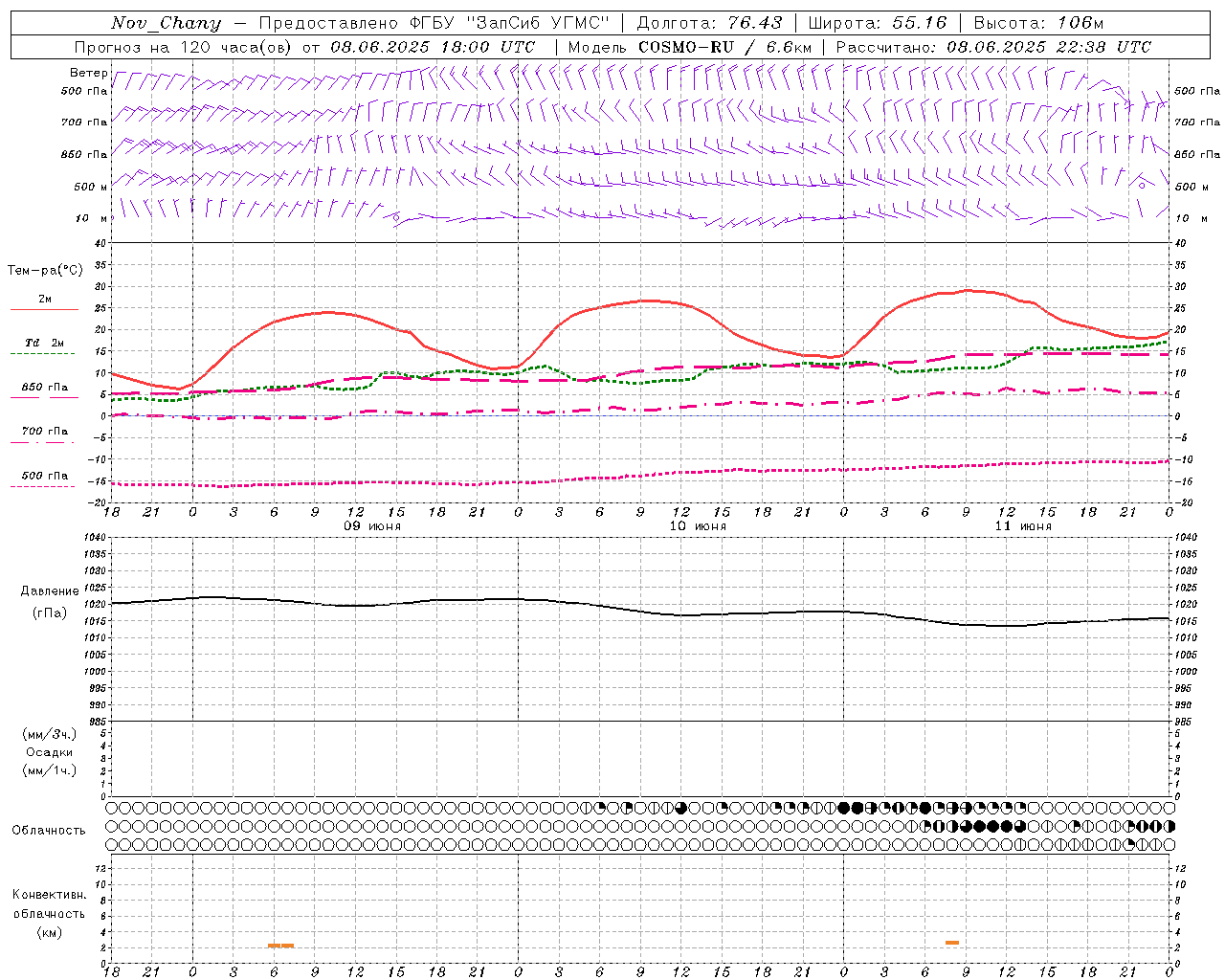The width and height of the screenshot is (1225, 980).
Task: Click the (мм/1ч.) precipitation unit label
Action: click(x=50, y=770)
